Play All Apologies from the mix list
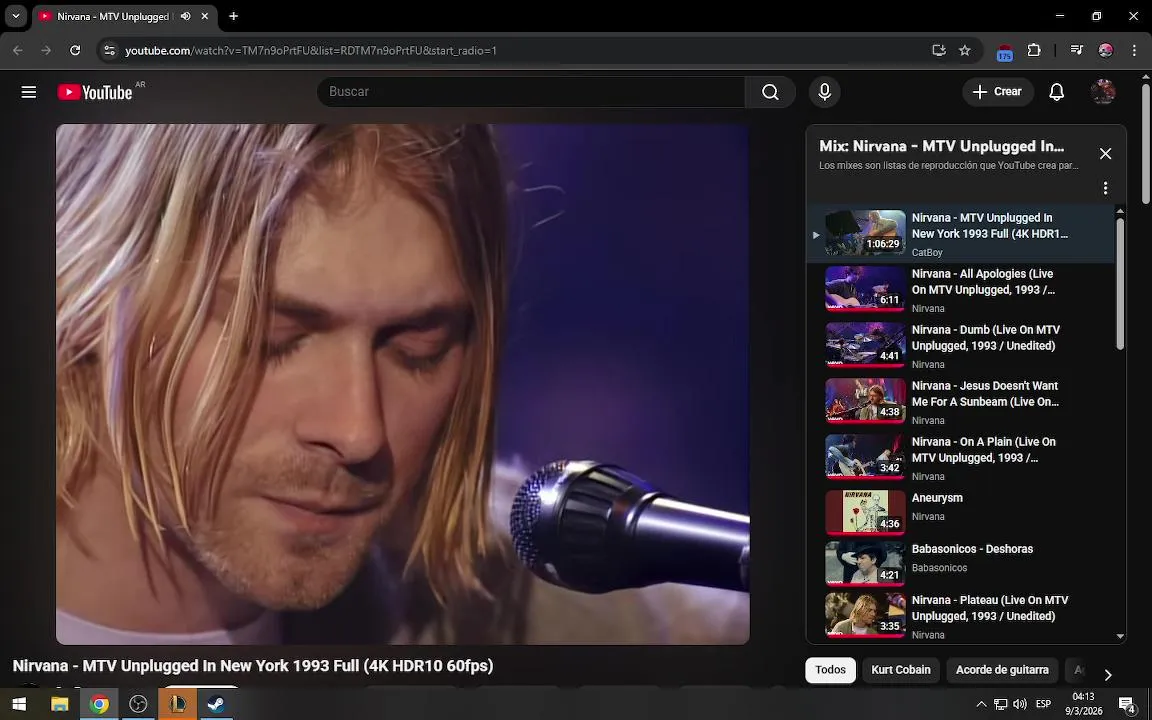Image resolution: width=1152 pixels, height=720 pixels. [960, 289]
